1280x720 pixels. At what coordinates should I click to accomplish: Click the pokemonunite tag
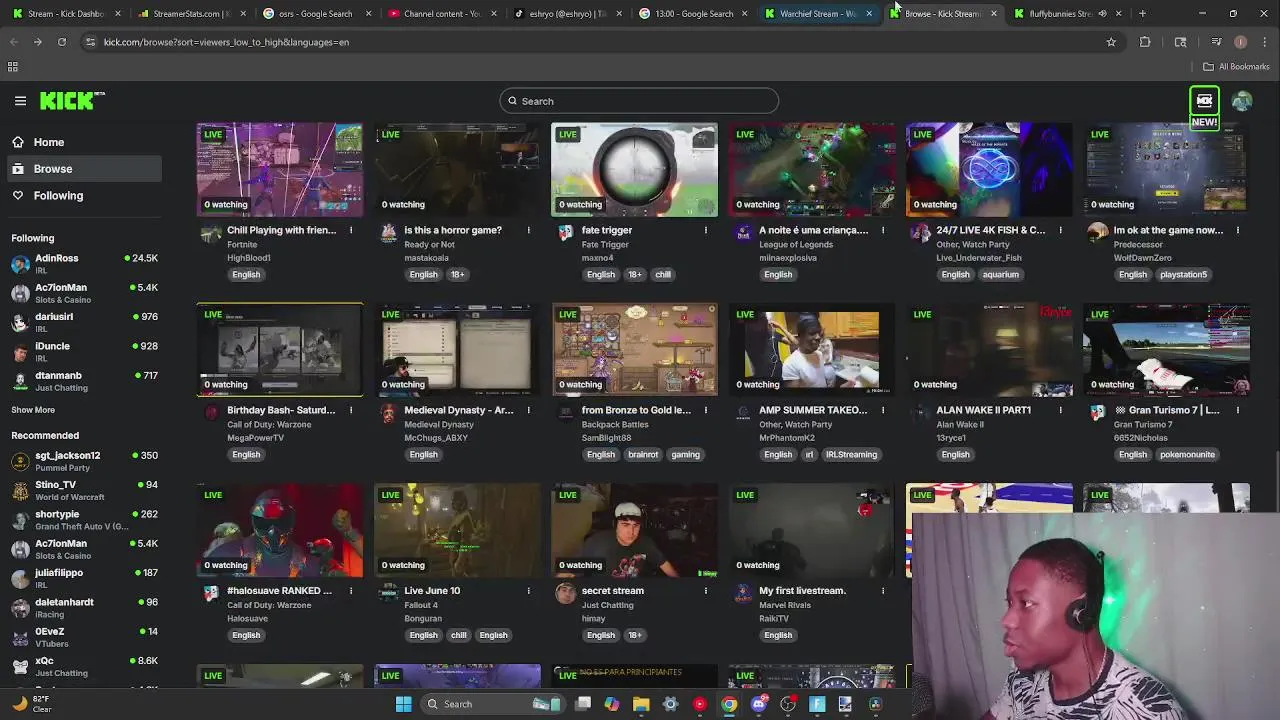click(1187, 455)
